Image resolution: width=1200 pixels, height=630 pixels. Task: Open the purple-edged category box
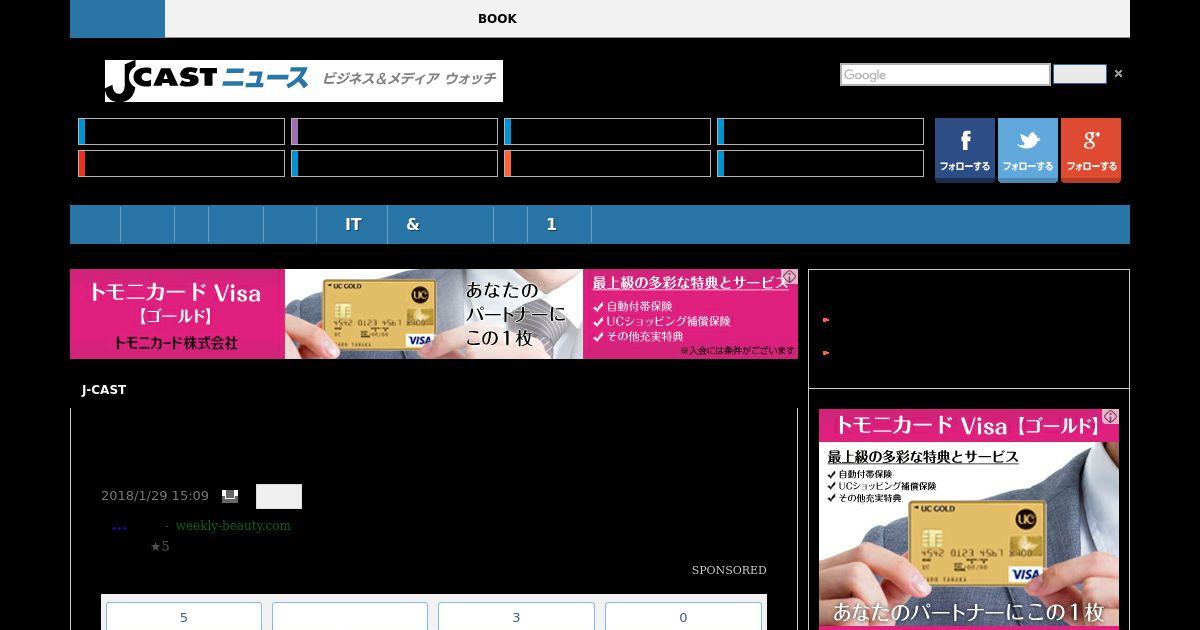click(394, 132)
